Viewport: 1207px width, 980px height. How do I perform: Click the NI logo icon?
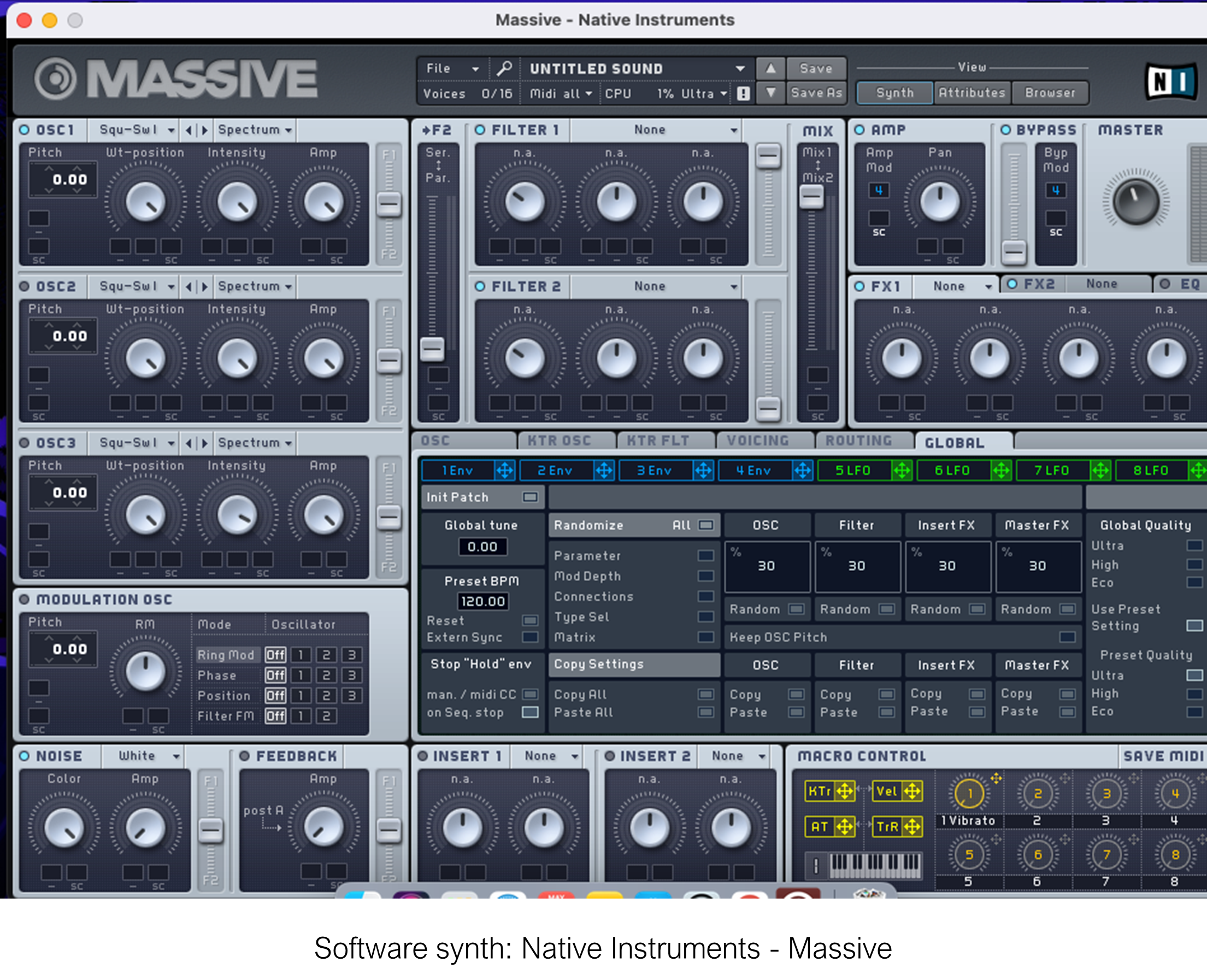coord(1171,81)
